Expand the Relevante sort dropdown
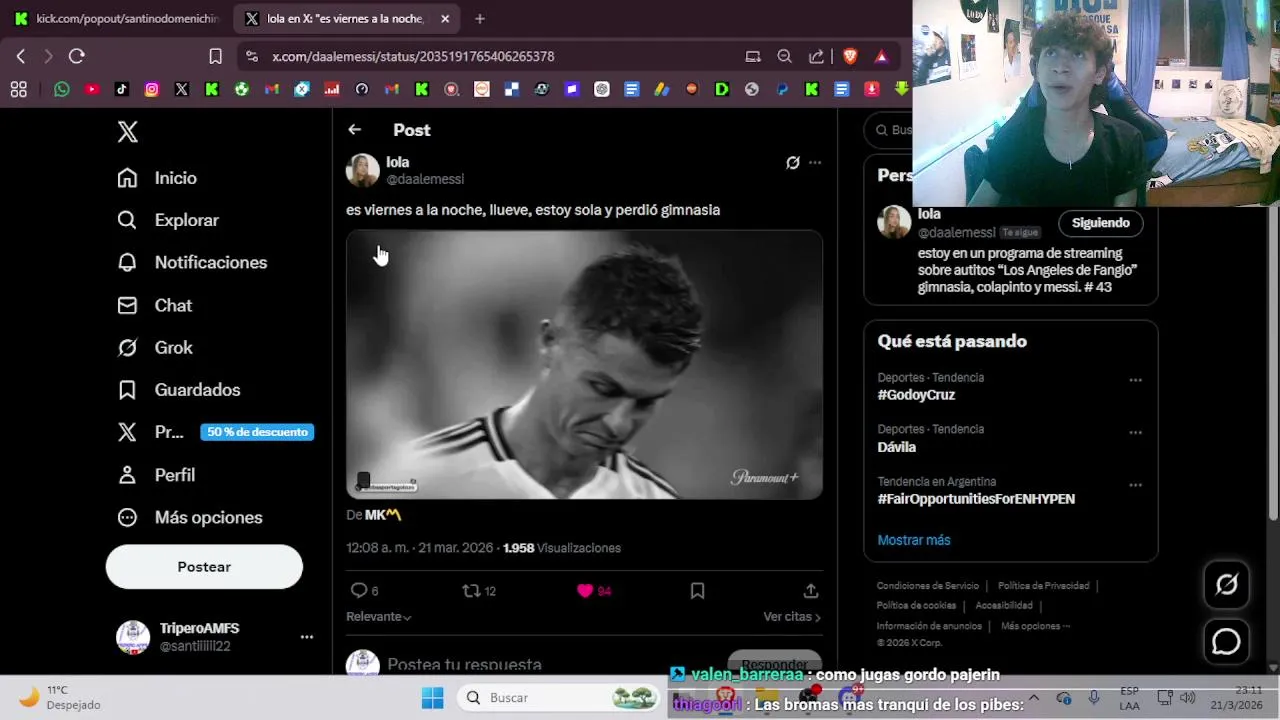 click(x=379, y=617)
